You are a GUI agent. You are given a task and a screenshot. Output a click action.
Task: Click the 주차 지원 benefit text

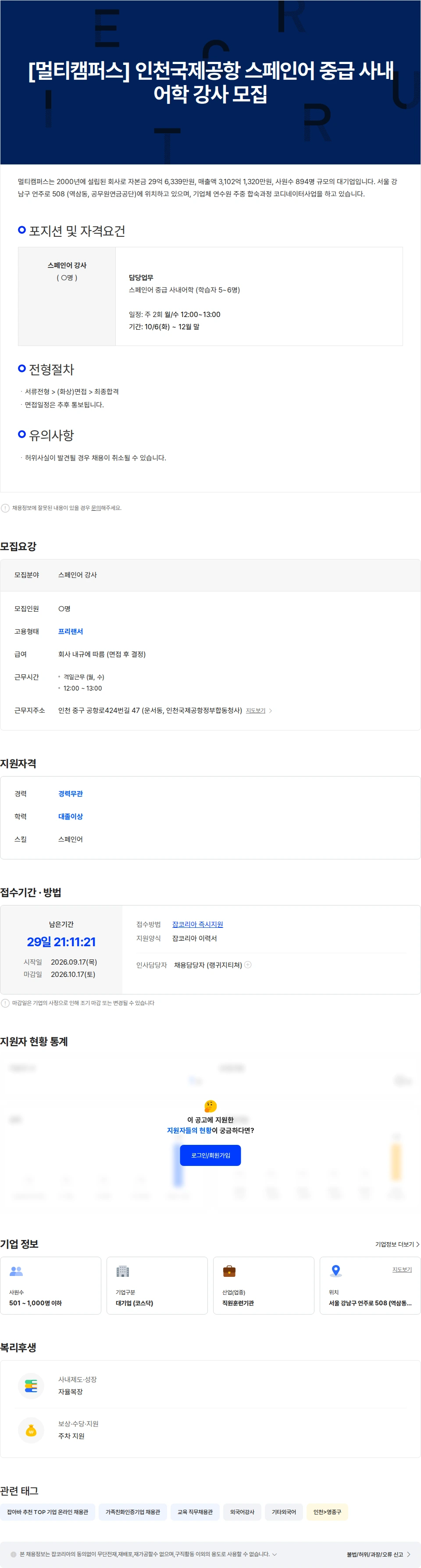pyautogui.click(x=71, y=1435)
